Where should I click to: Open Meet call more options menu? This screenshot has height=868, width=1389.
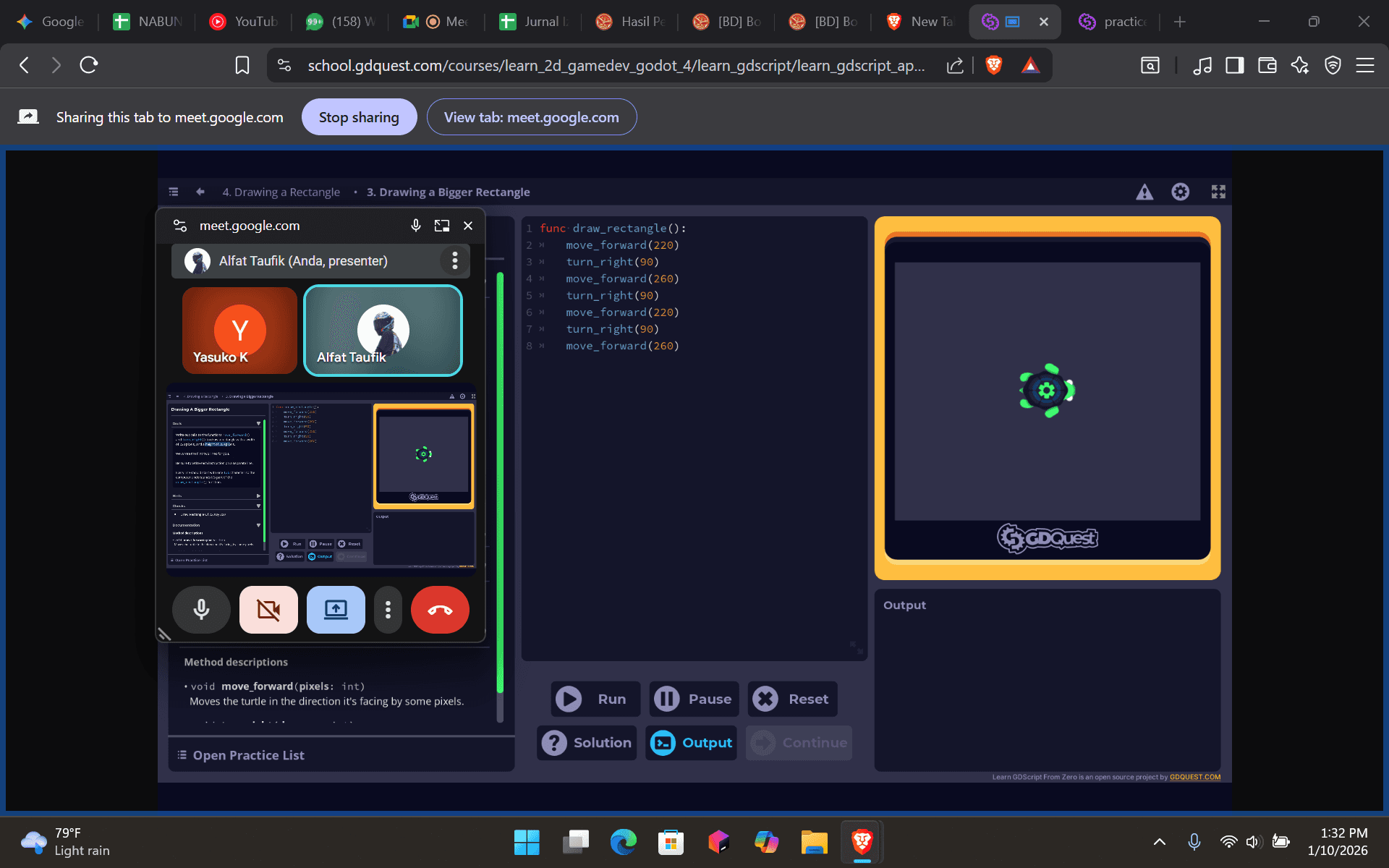(388, 610)
